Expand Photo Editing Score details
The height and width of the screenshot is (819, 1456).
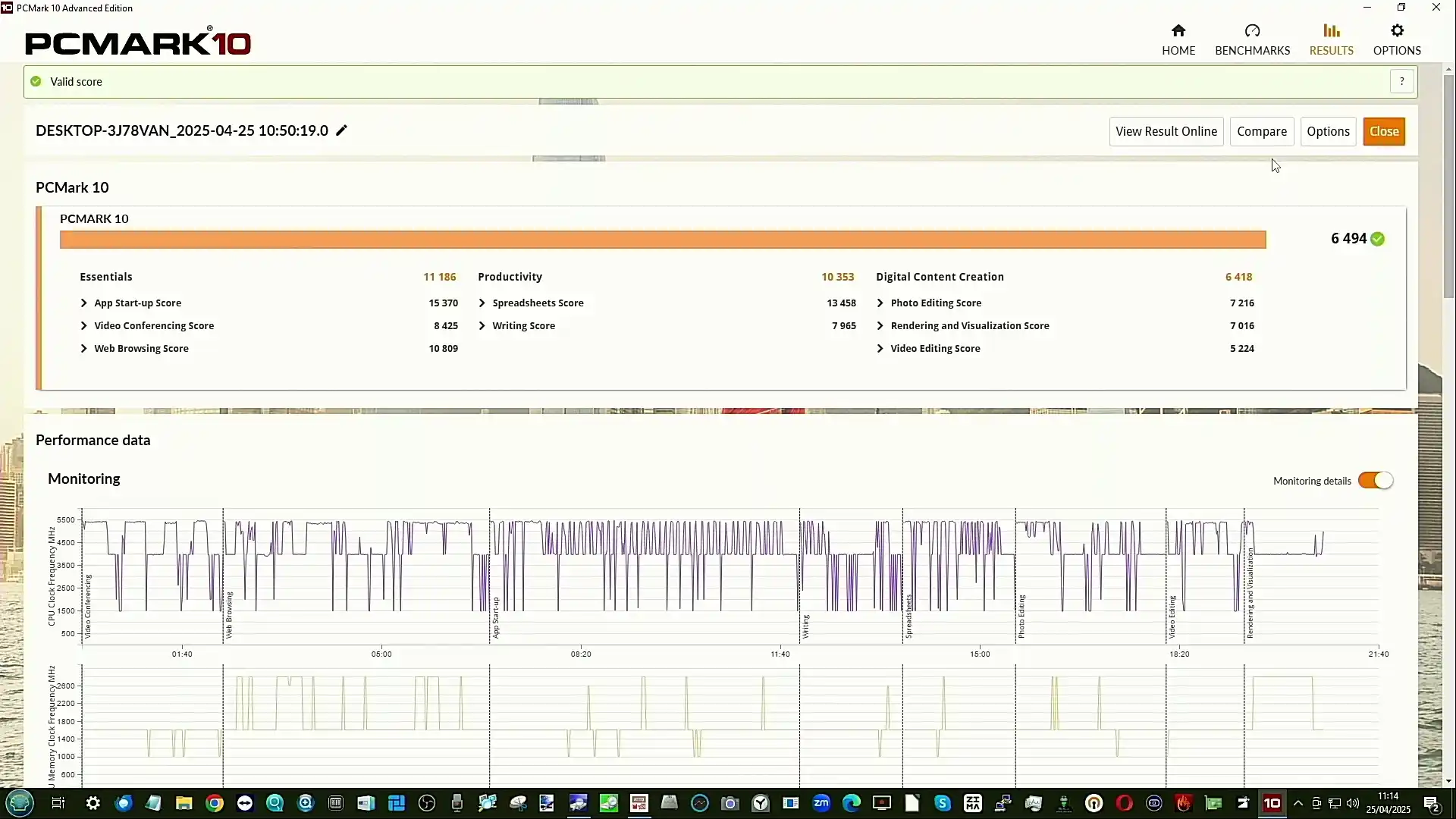[x=880, y=303]
